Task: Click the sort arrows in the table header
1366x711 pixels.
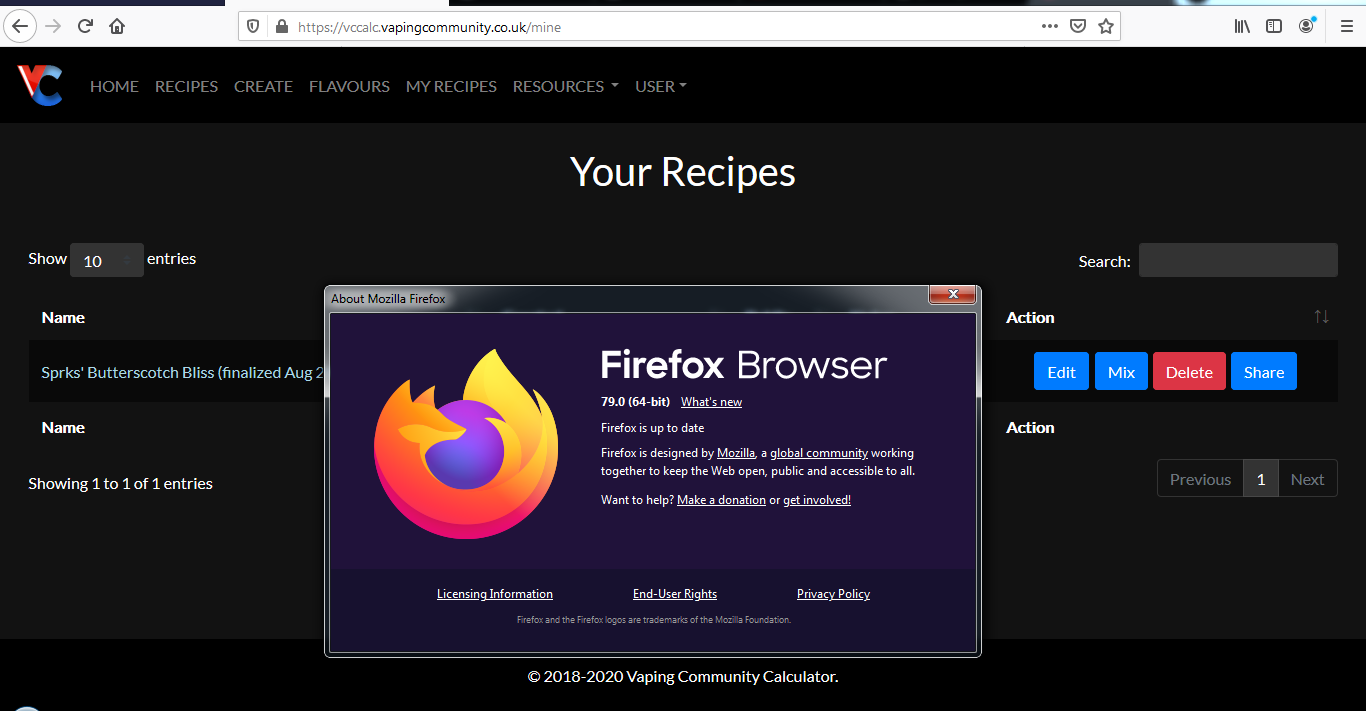Action: pyautogui.click(x=1321, y=317)
